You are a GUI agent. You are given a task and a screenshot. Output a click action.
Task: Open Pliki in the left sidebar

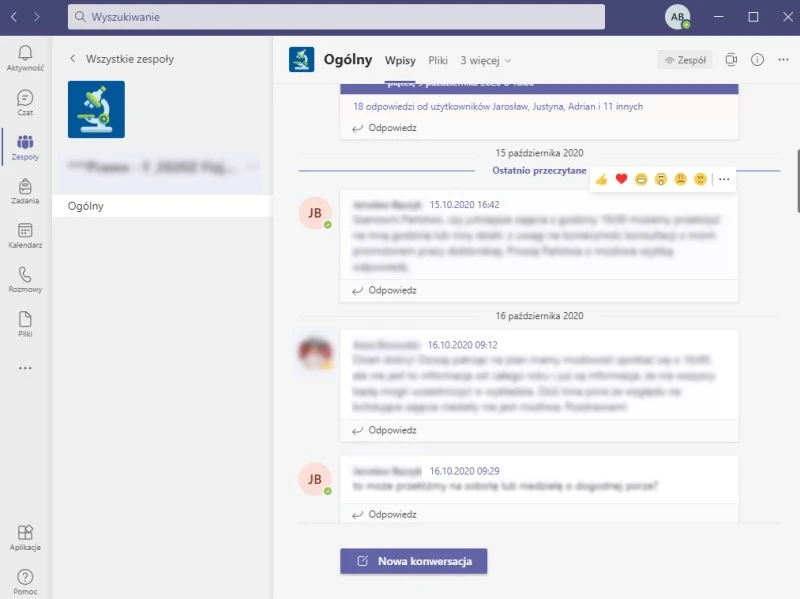25,323
